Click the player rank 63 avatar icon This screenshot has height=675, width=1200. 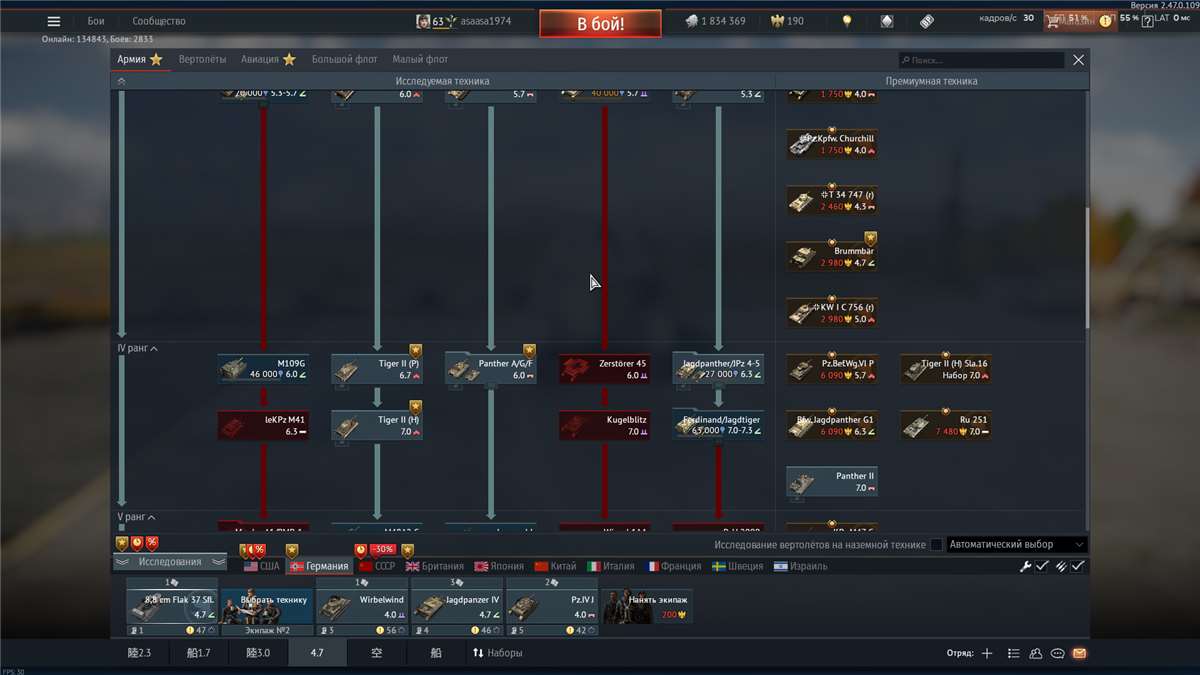[x=423, y=21]
